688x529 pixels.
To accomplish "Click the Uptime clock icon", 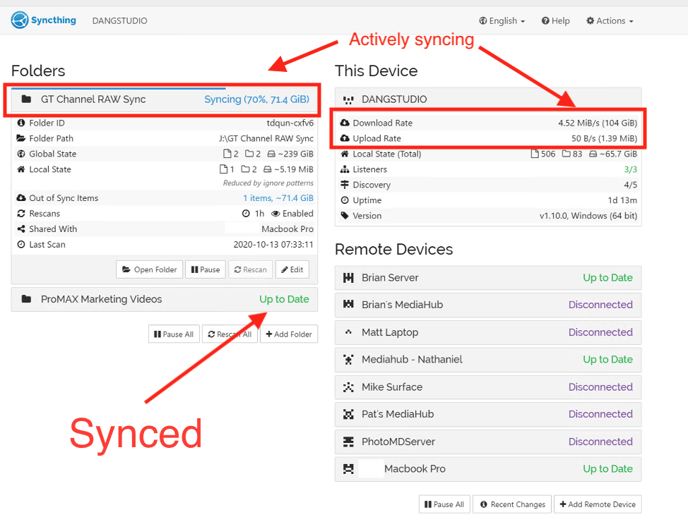I will coord(345,200).
